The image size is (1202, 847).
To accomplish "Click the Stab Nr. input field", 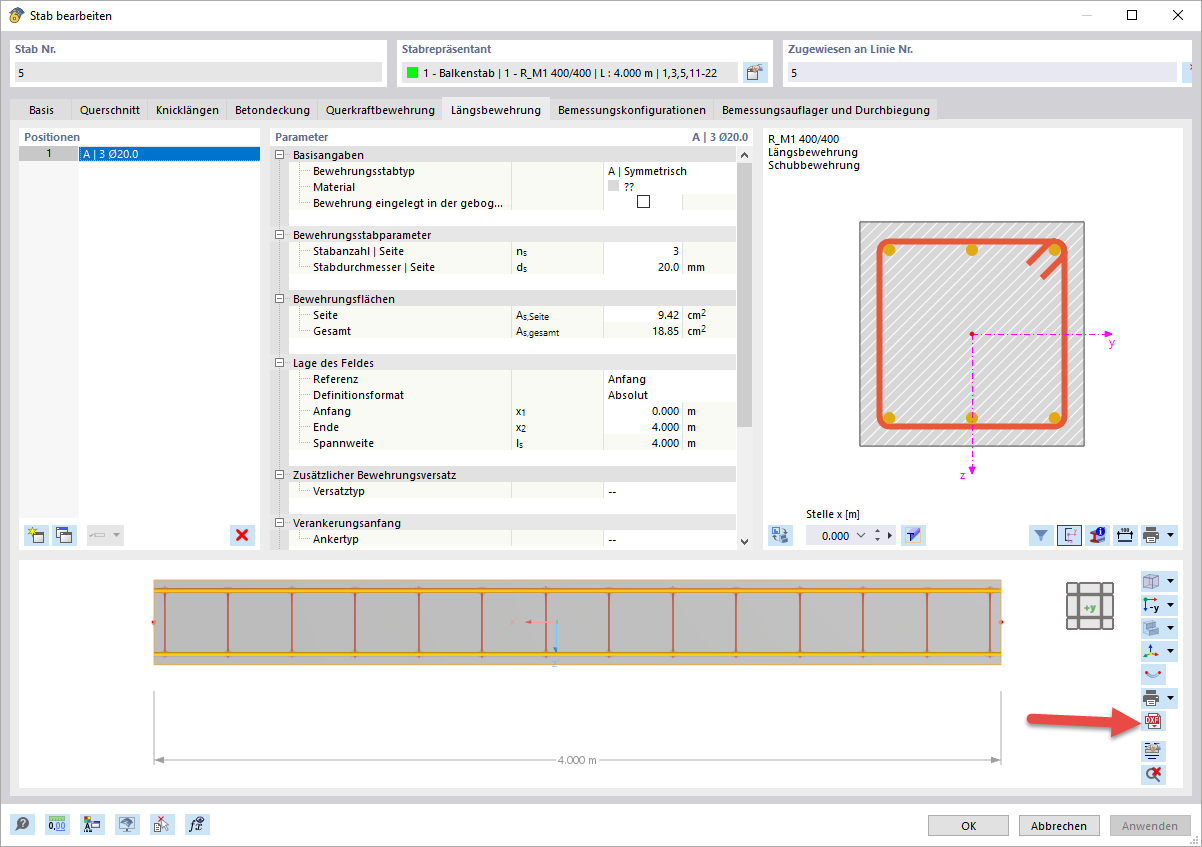I will point(198,72).
